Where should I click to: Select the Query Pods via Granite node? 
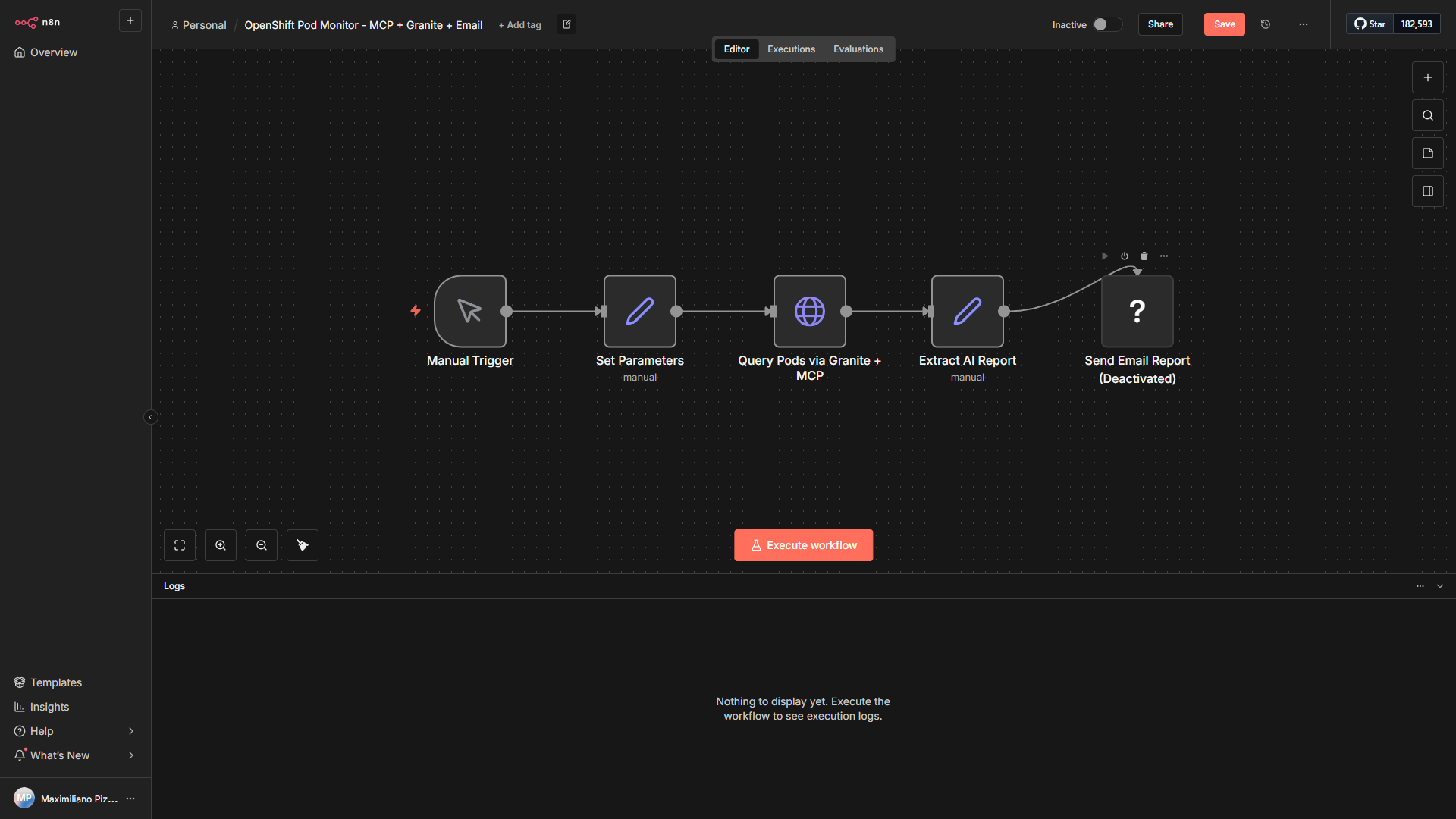809,311
